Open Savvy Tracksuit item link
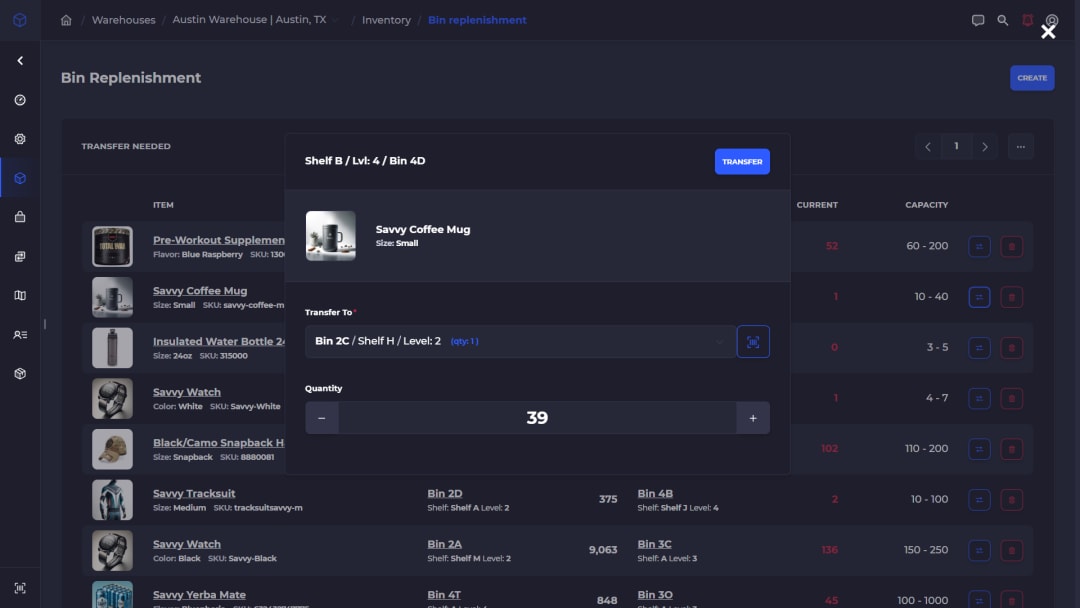 tap(194, 493)
